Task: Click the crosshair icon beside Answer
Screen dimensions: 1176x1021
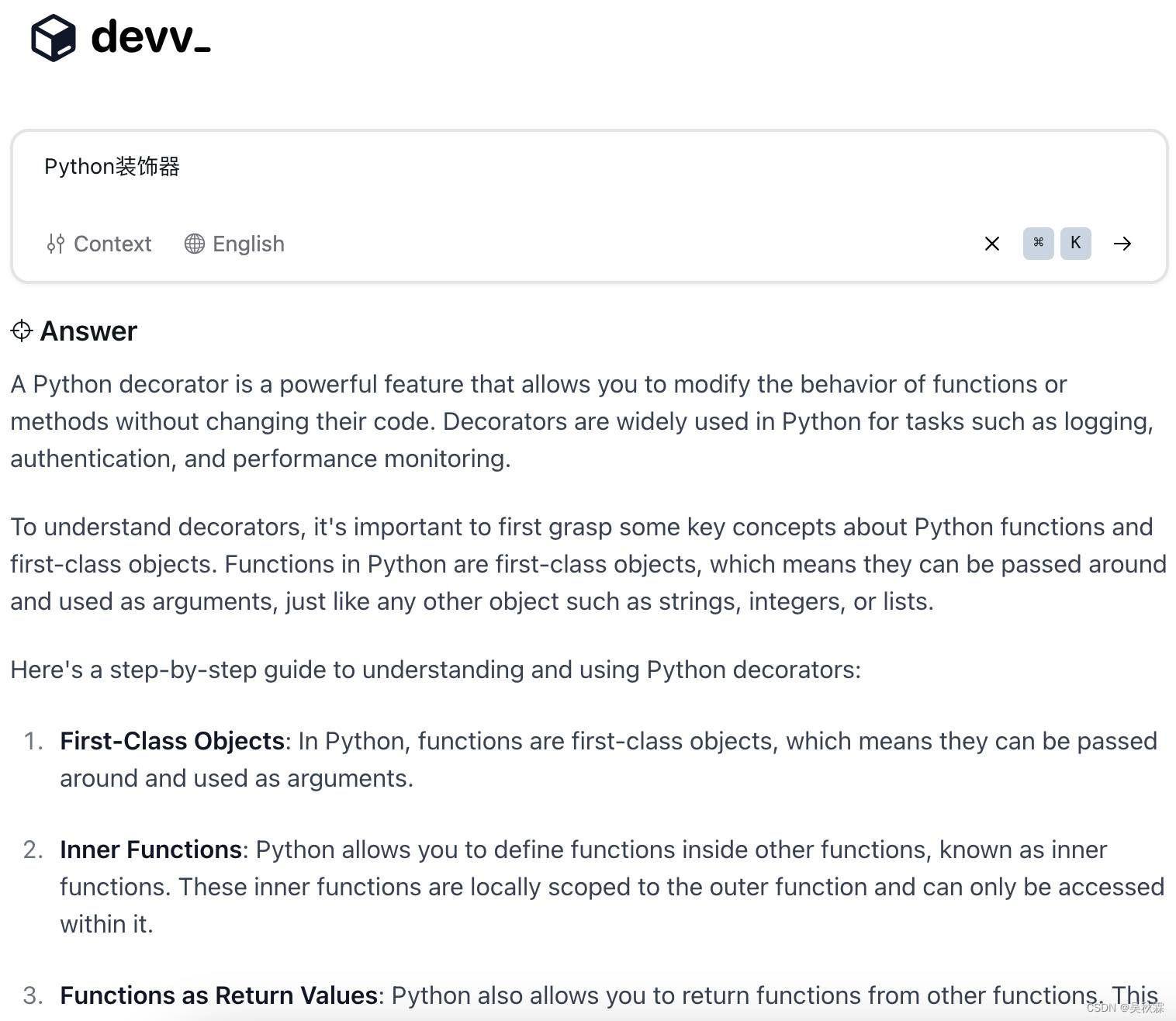Action: (x=22, y=331)
